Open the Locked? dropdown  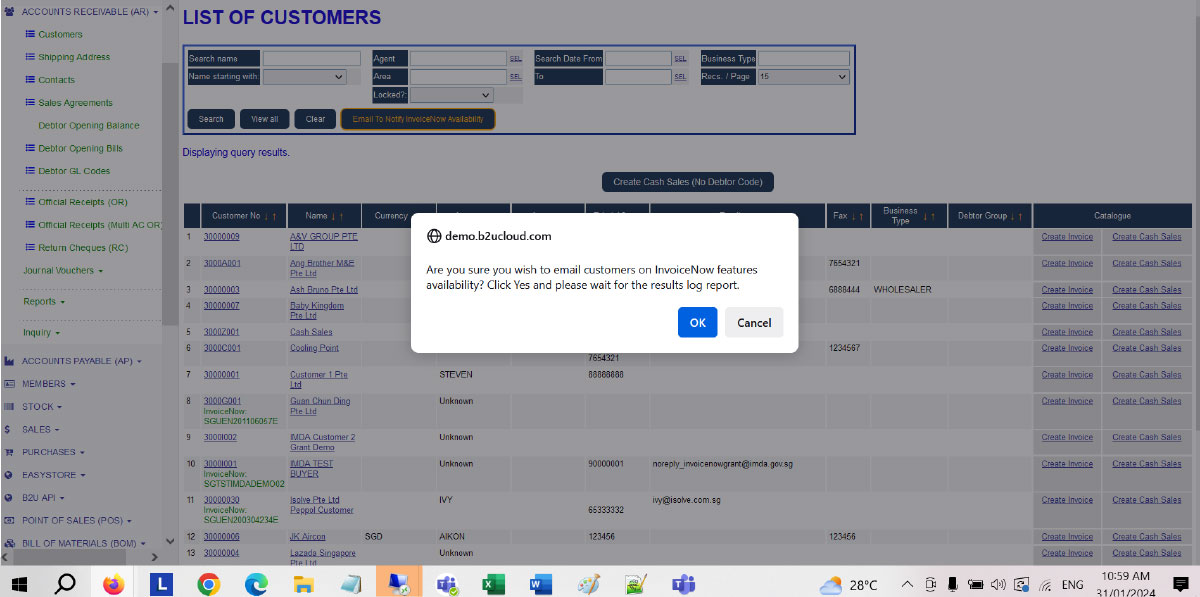click(x=451, y=95)
